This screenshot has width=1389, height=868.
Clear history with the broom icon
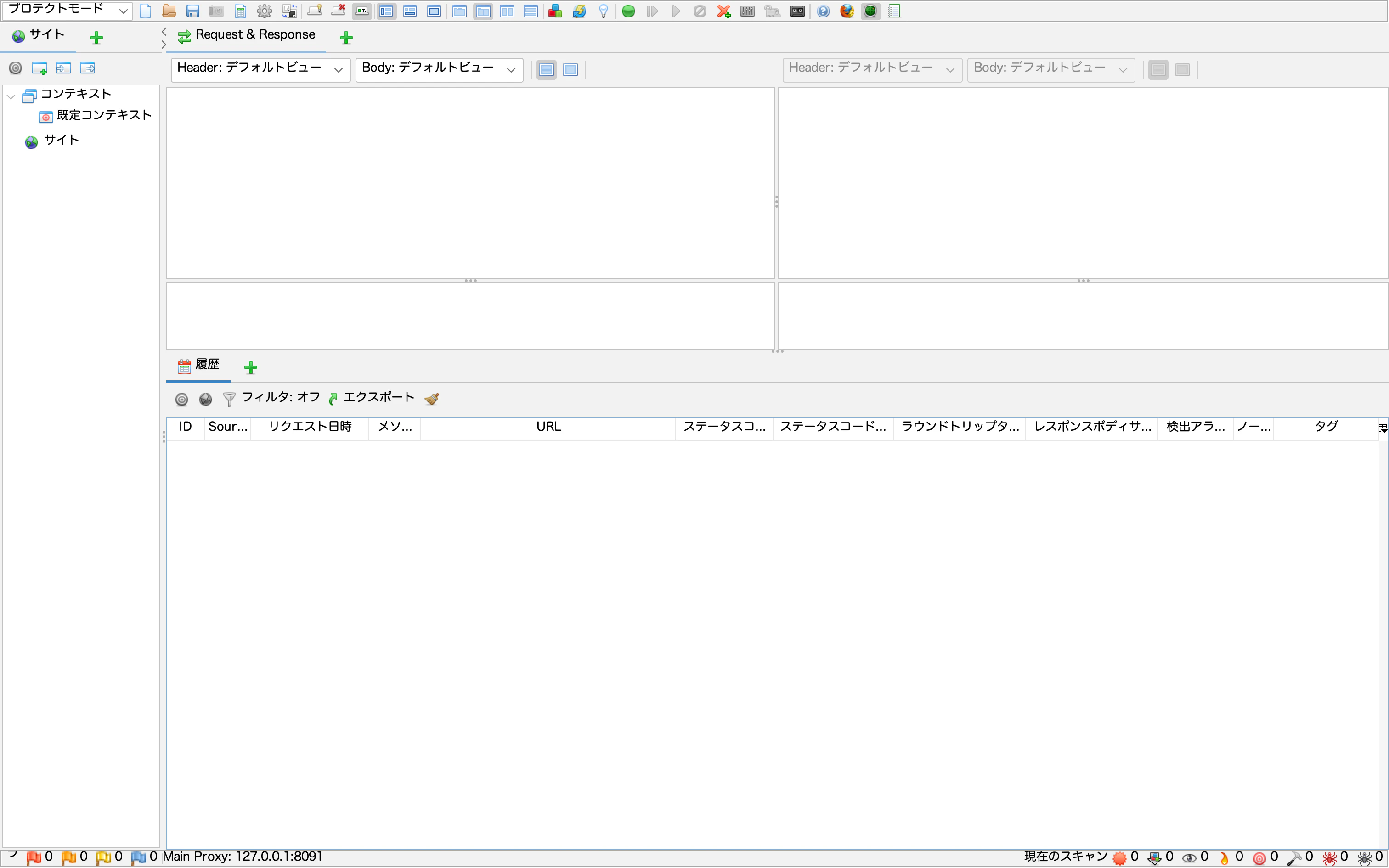click(432, 399)
